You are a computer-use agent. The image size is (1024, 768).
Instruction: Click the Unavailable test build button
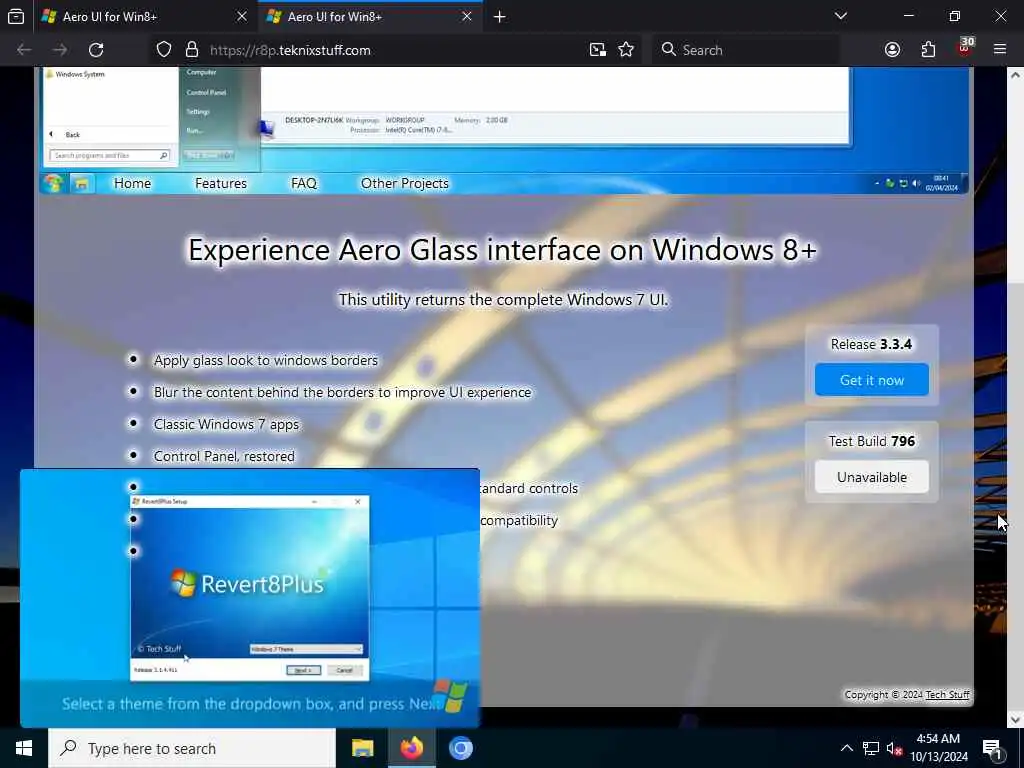tap(872, 477)
